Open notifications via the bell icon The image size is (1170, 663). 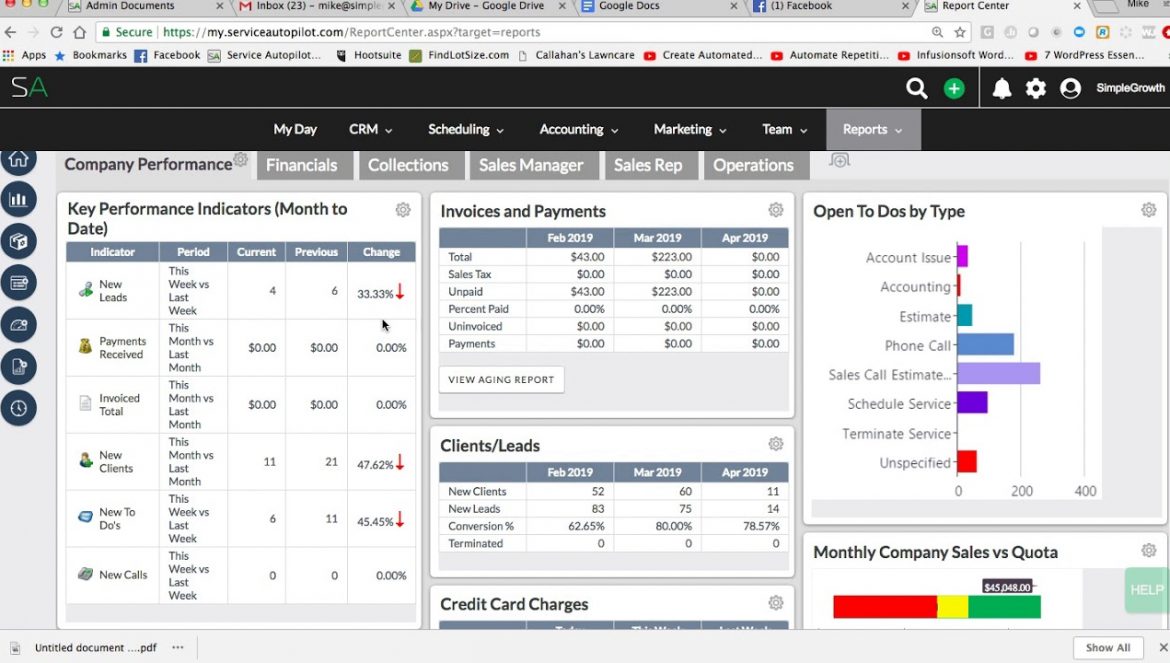[x=999, y=88]
